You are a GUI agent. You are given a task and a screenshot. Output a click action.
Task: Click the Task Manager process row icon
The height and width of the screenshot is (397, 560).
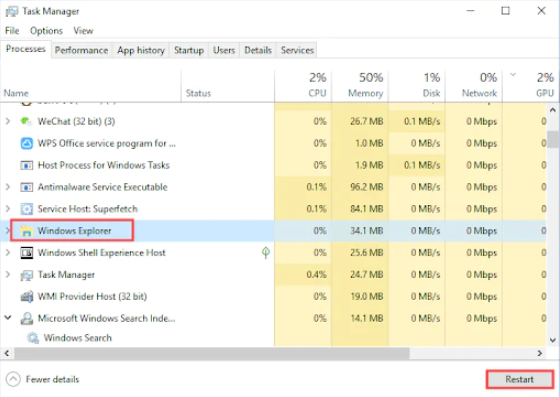(26, 275)
